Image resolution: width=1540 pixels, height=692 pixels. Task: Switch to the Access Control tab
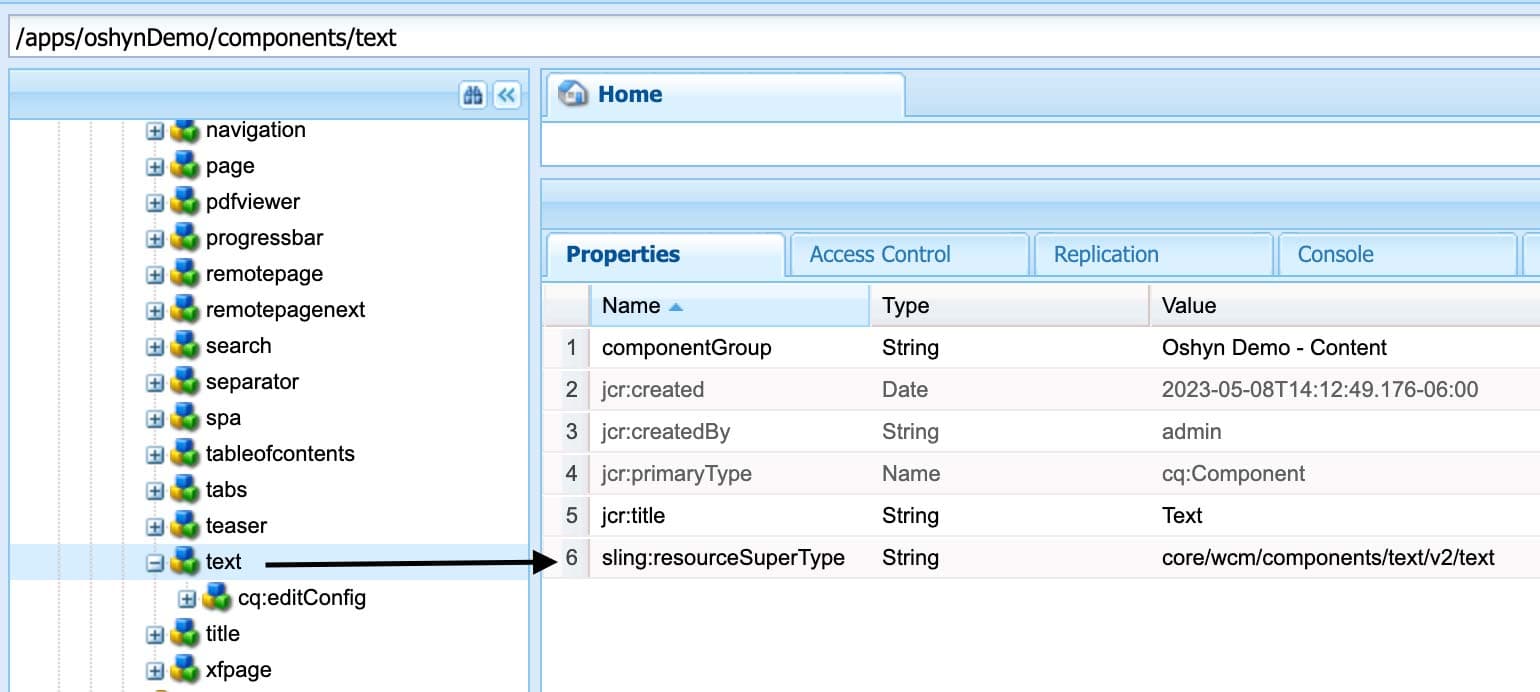point(879,255)
